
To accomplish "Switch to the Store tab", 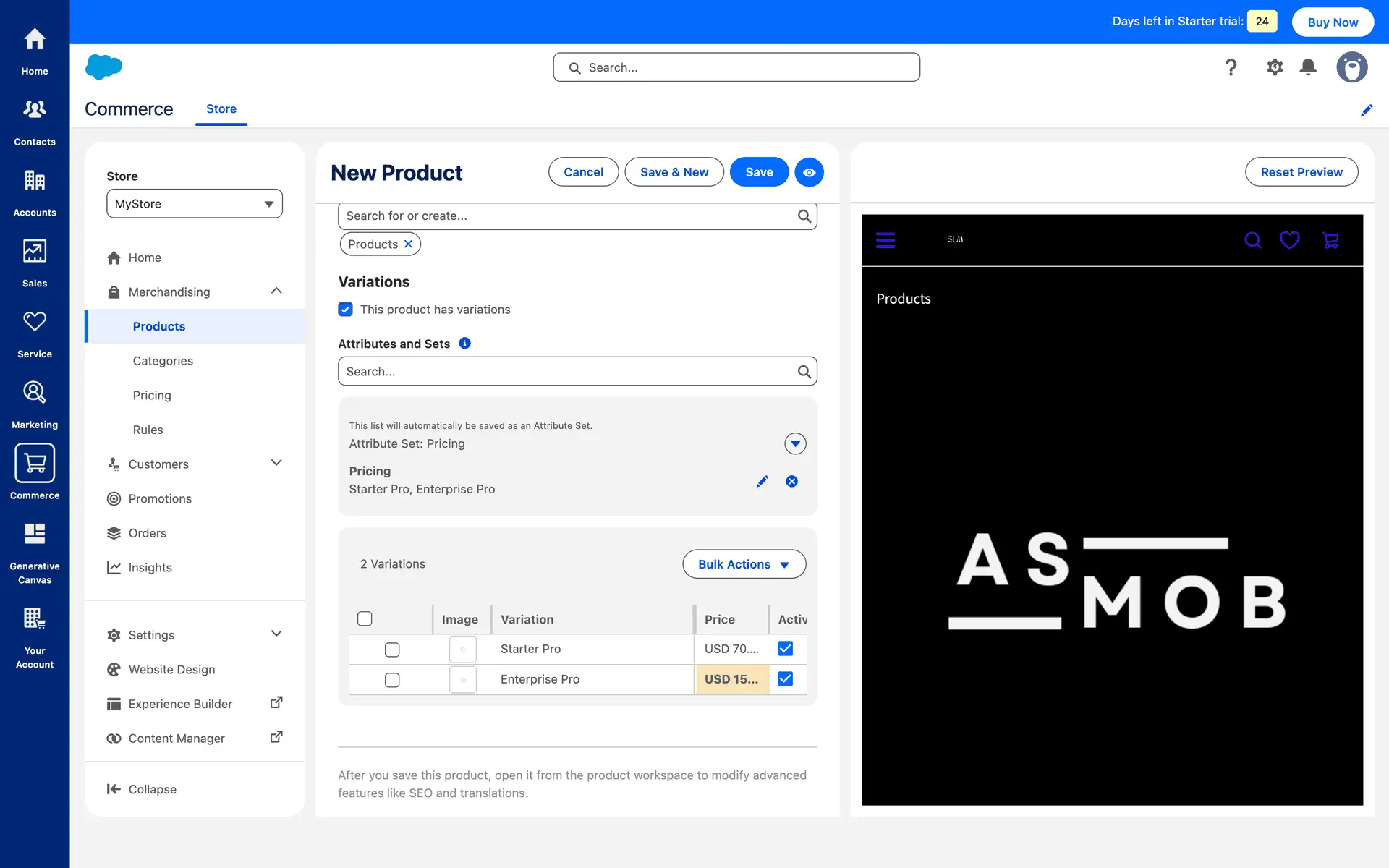I will [x=221, y=109].
